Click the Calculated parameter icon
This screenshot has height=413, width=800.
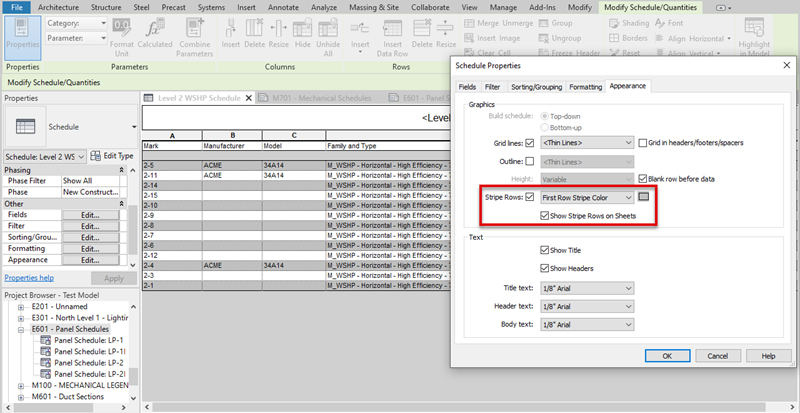153,28
